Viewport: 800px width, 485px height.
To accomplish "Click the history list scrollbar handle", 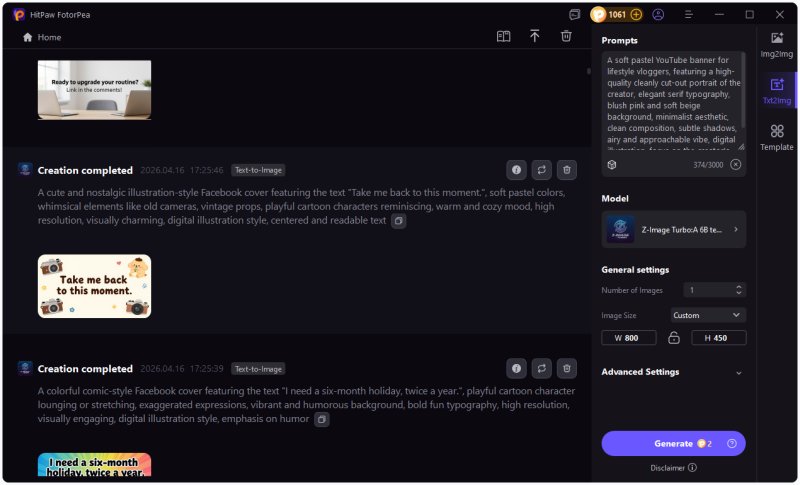I will [x=588, y=71].
